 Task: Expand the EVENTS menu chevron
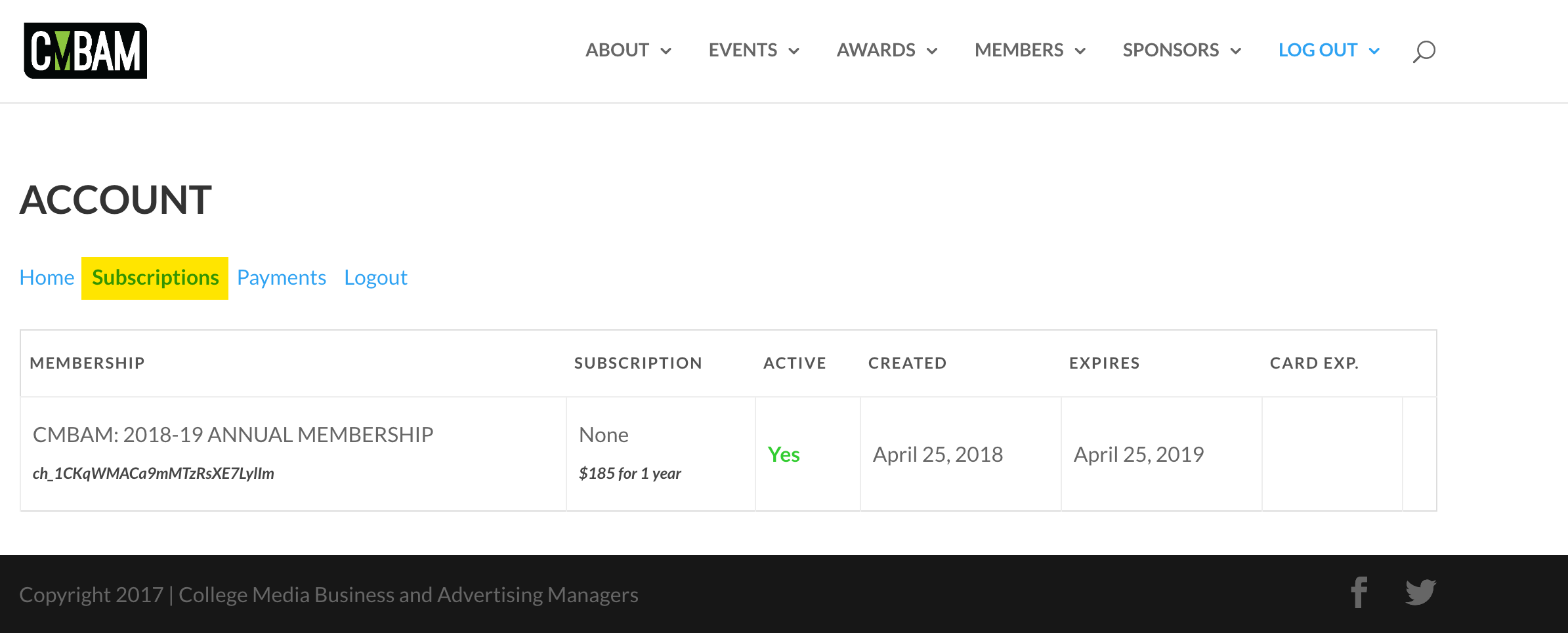click(794, 51)
